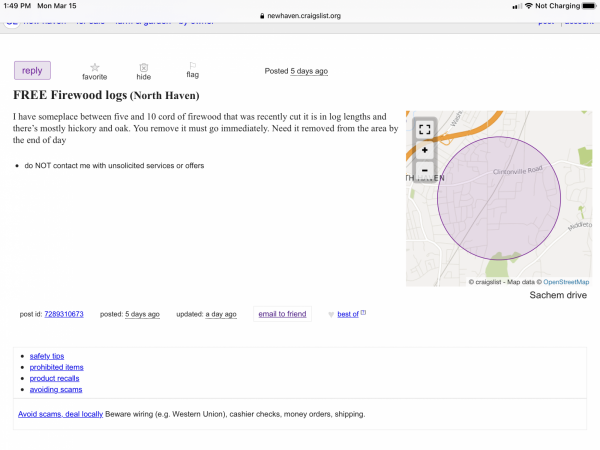Tap the purple location circle on the map

tap(496, 200)
